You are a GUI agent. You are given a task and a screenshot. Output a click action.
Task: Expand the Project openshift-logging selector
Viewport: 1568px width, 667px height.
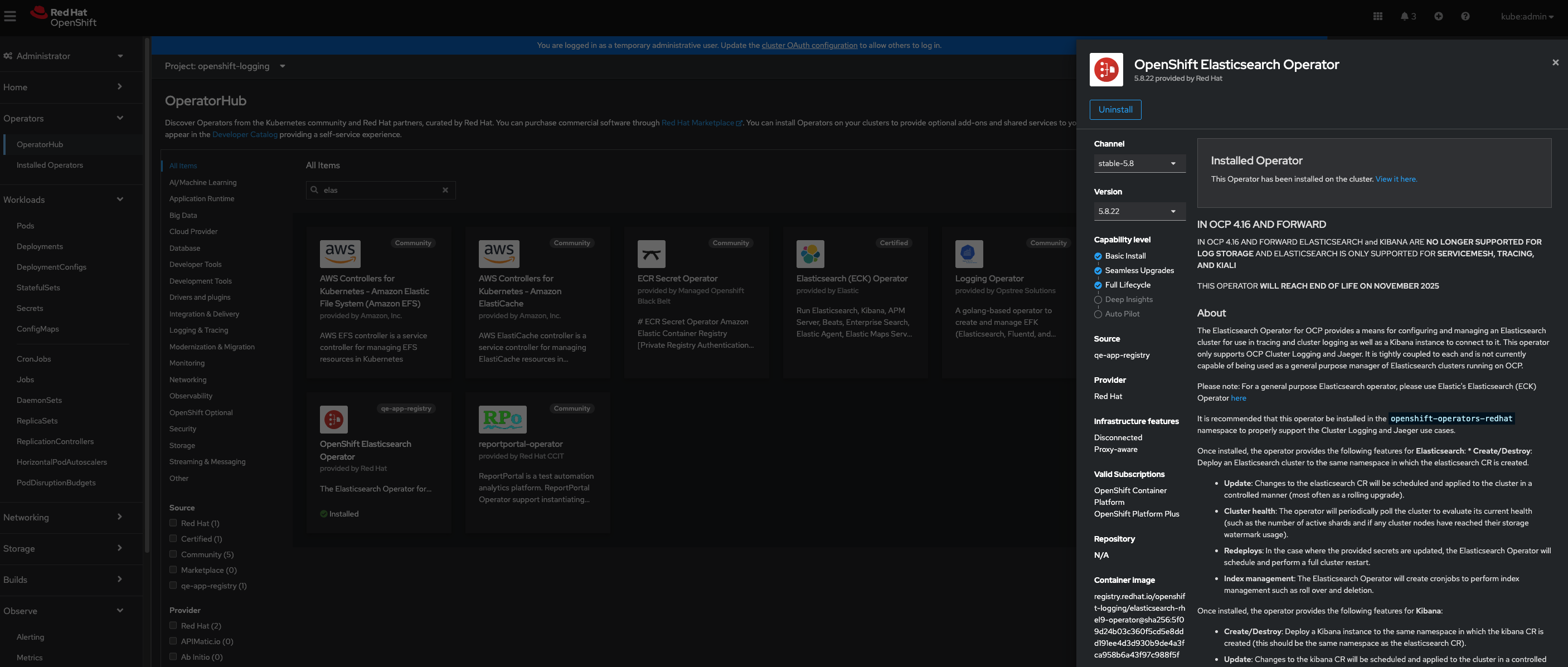coord(225,66)
